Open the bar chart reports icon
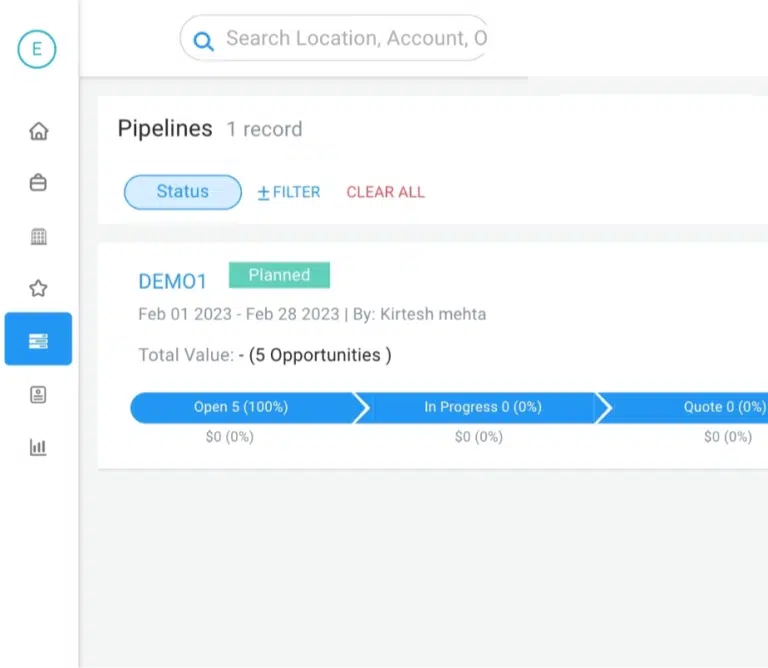The width and height of the screenshot is (768, 668). (38, 447)
